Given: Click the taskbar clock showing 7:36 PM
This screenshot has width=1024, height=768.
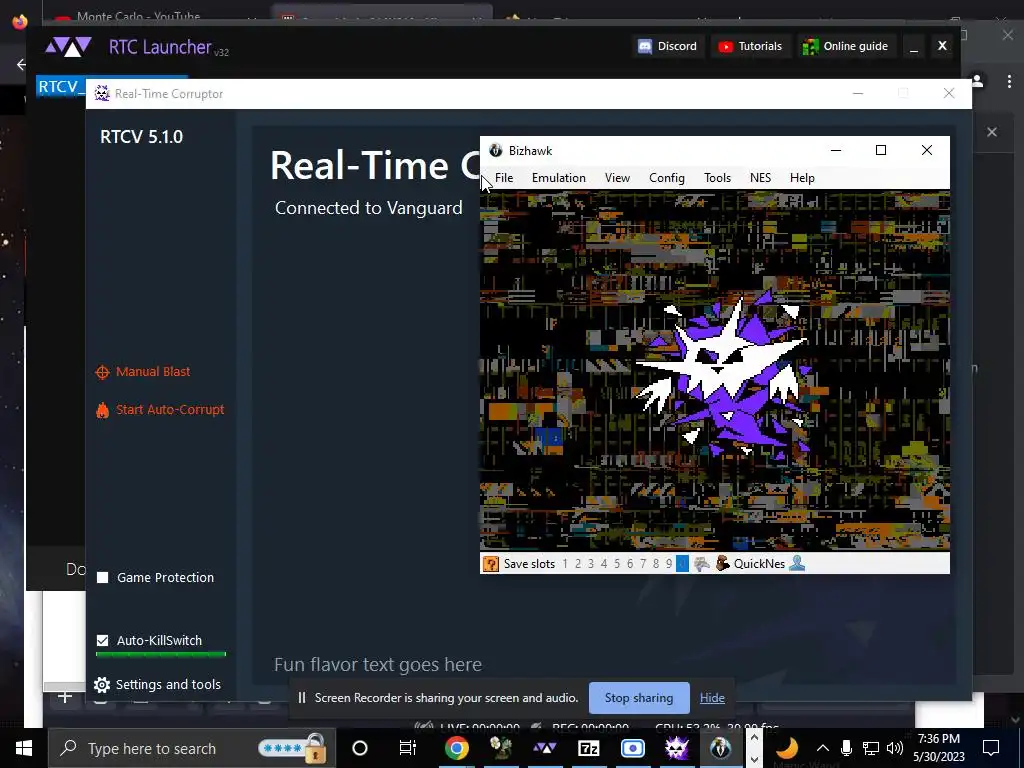Looking at the screenshot, I should coord(938,748).
